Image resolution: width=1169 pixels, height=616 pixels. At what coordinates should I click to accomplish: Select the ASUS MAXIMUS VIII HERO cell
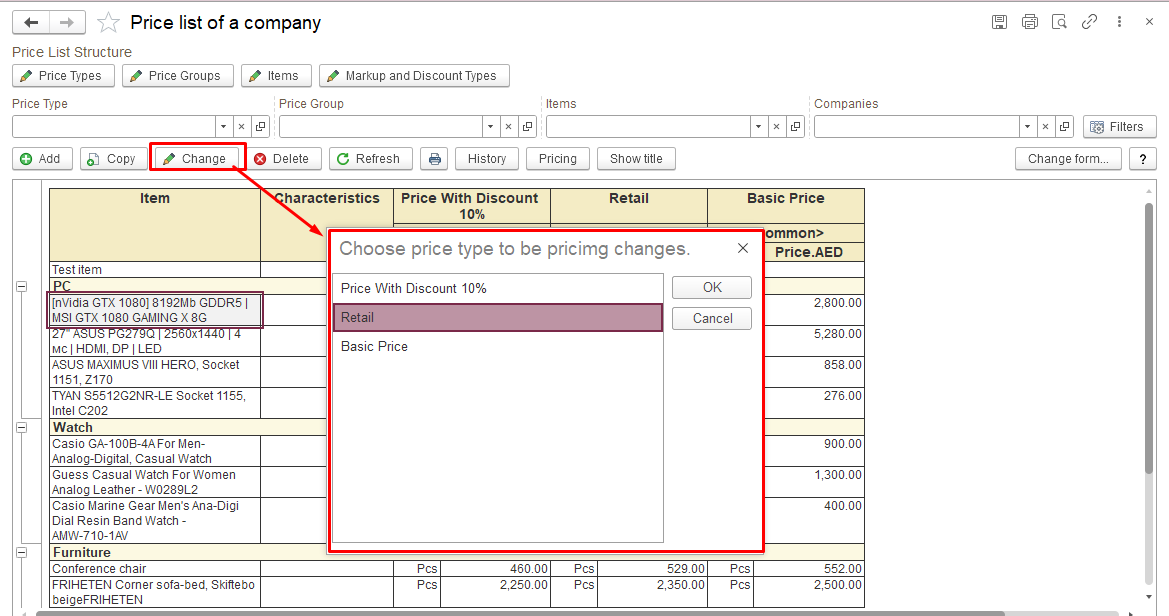pyautogui.click(x=155, y=372)
